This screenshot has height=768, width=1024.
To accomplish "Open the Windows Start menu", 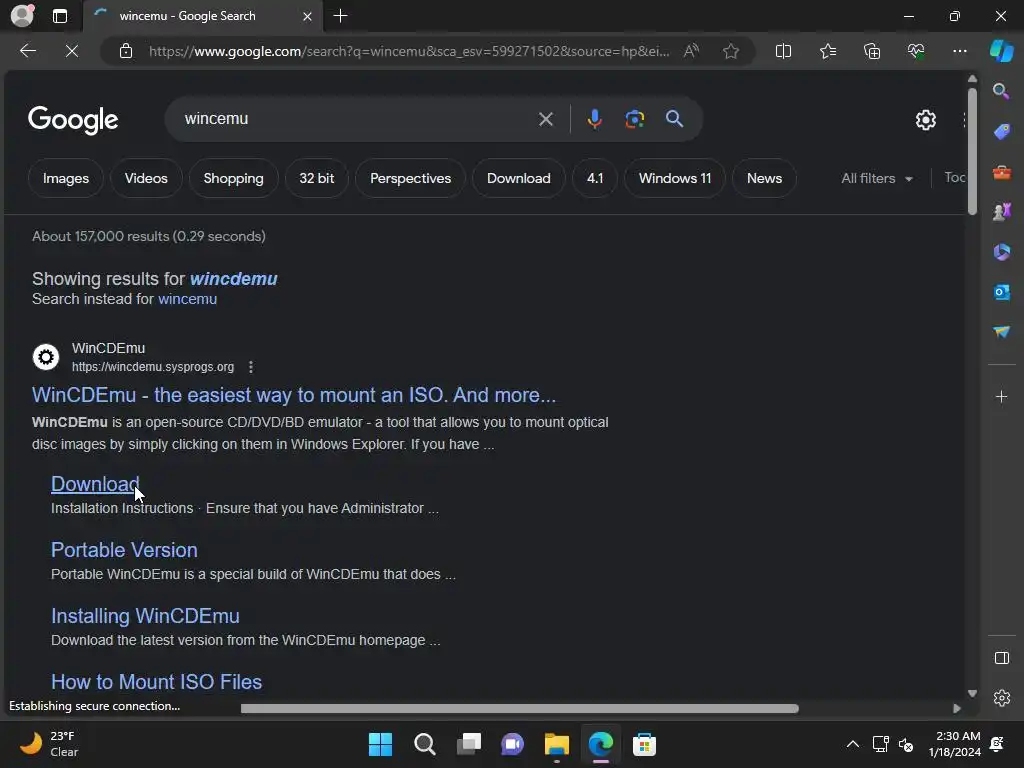I will (x=380, y=744).
